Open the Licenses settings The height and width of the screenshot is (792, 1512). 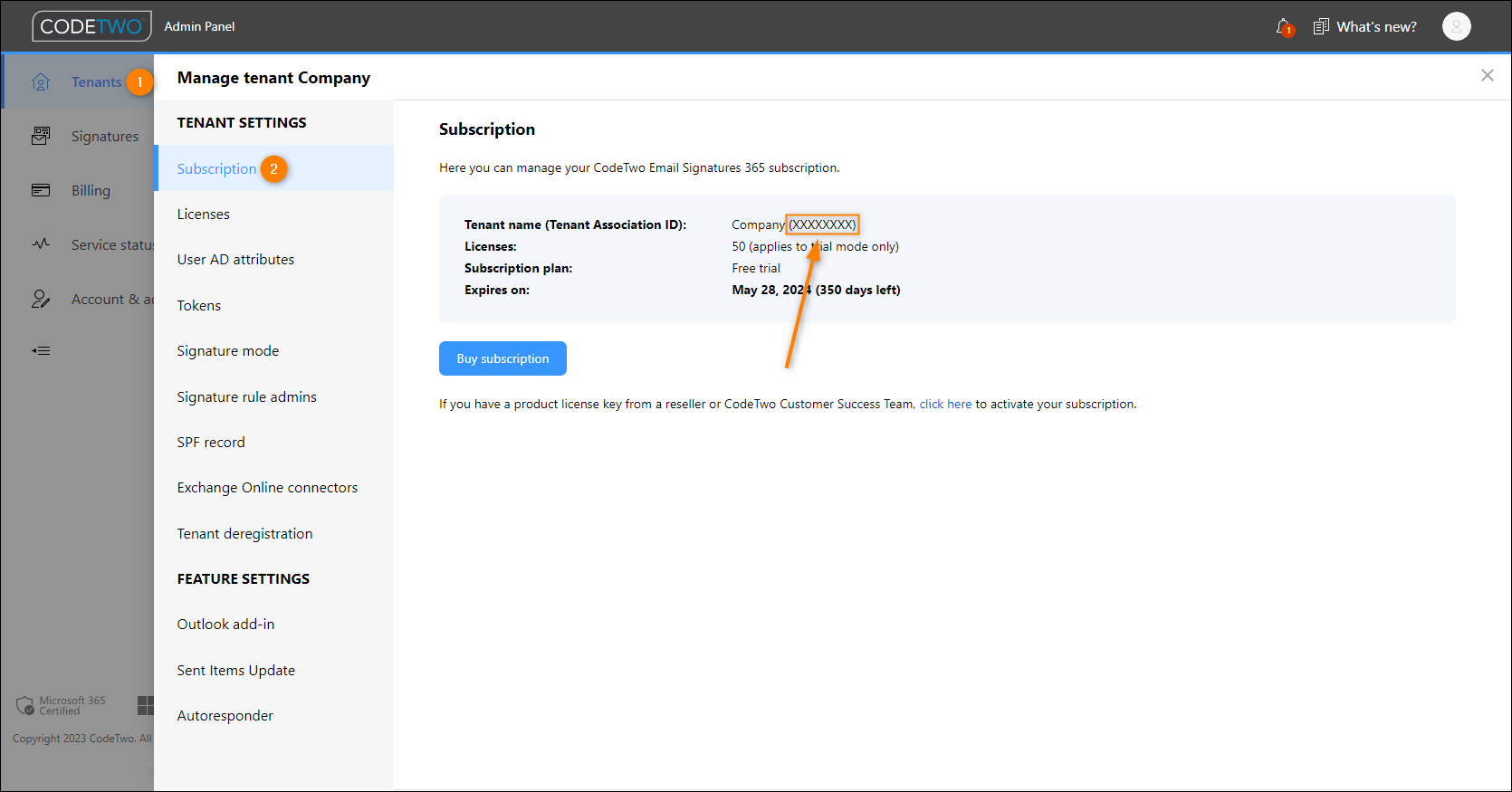[273, 215]
